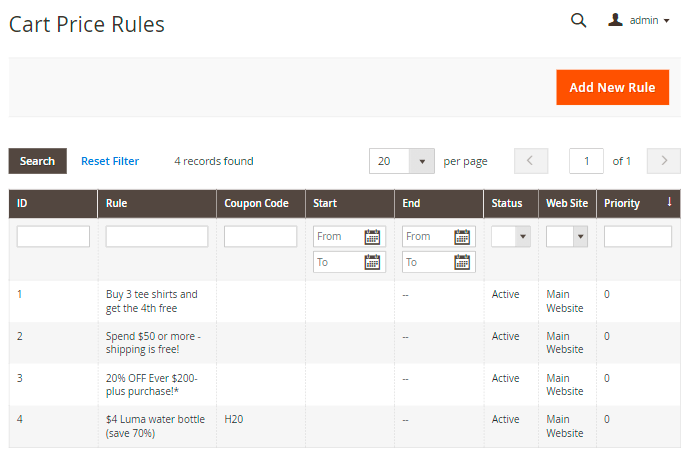Open calendar for Start To date
Viewport: 685px width, 461px height.
(372, 262)
